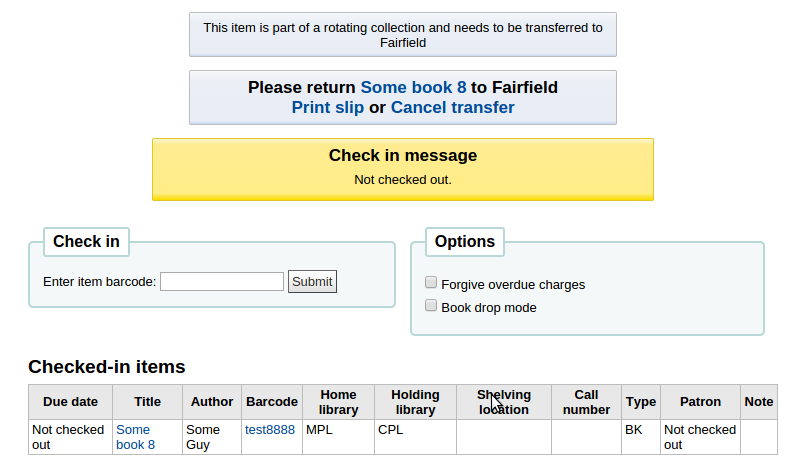Click the Author column header
Image resolution: width=800 pixels, height=462 pixels.
212,402
